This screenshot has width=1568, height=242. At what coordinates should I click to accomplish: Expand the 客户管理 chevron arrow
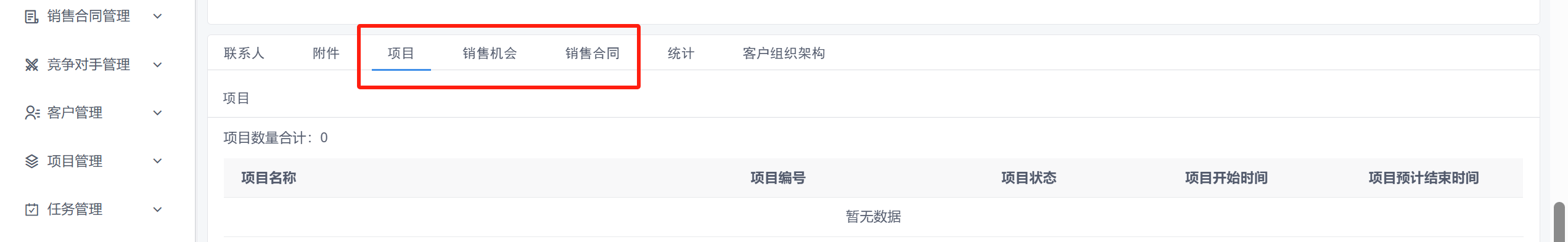tap(158, 113)
